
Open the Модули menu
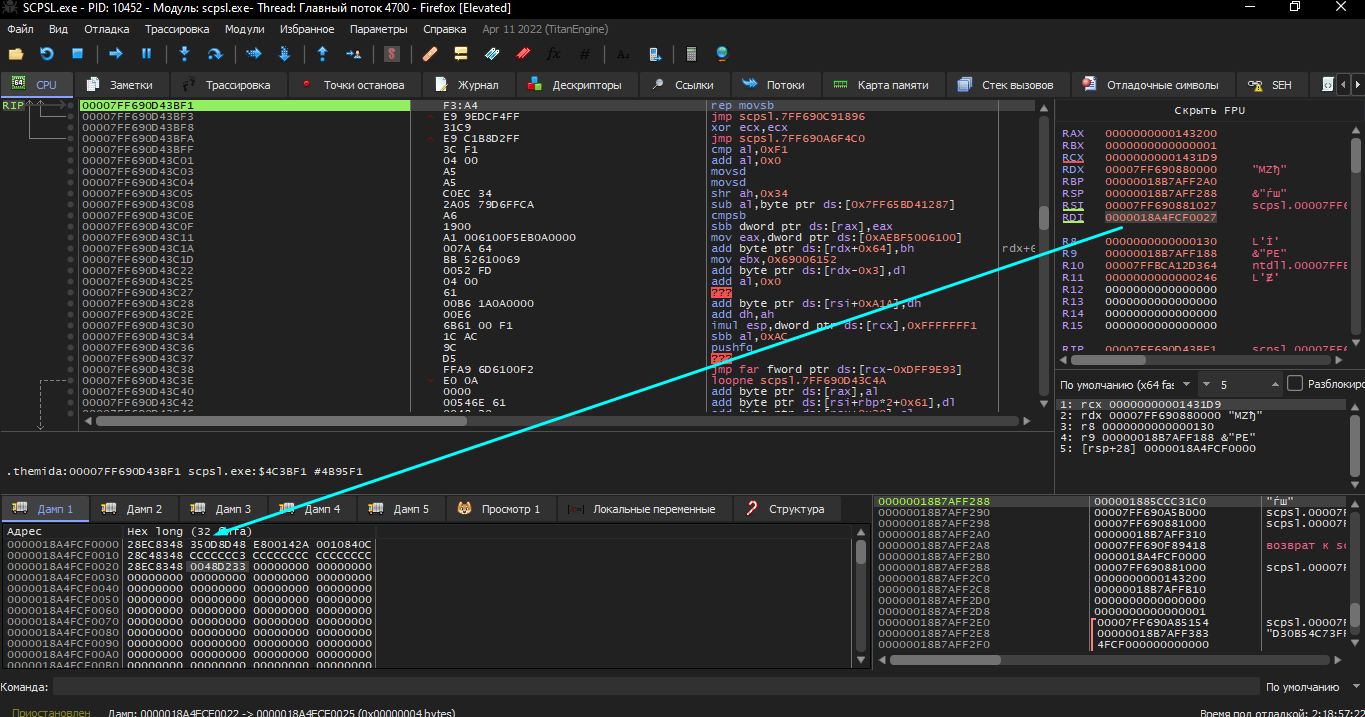tap(245, 29)
